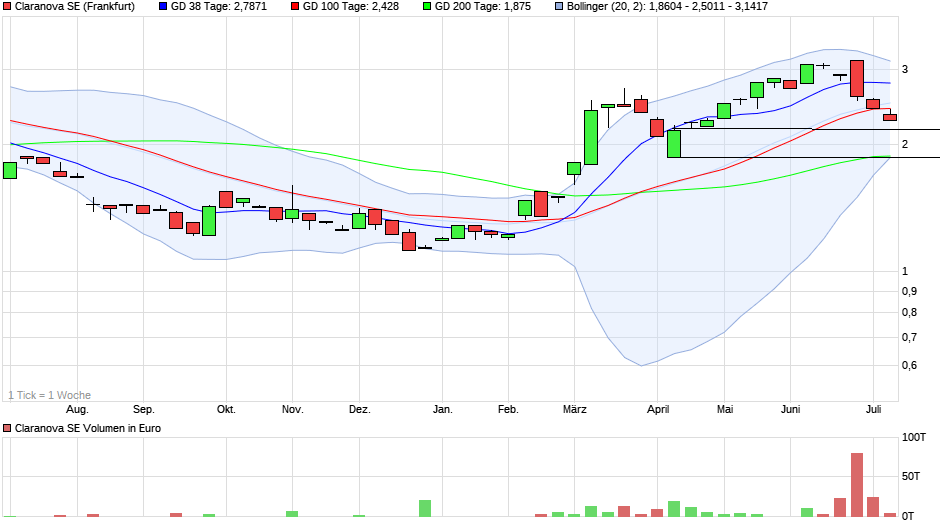Image resolution: width=940 pixels, height=526 pixels.
Task: Click the large red candle in late June
Action: pyautogui.click(x=857, y=79)
